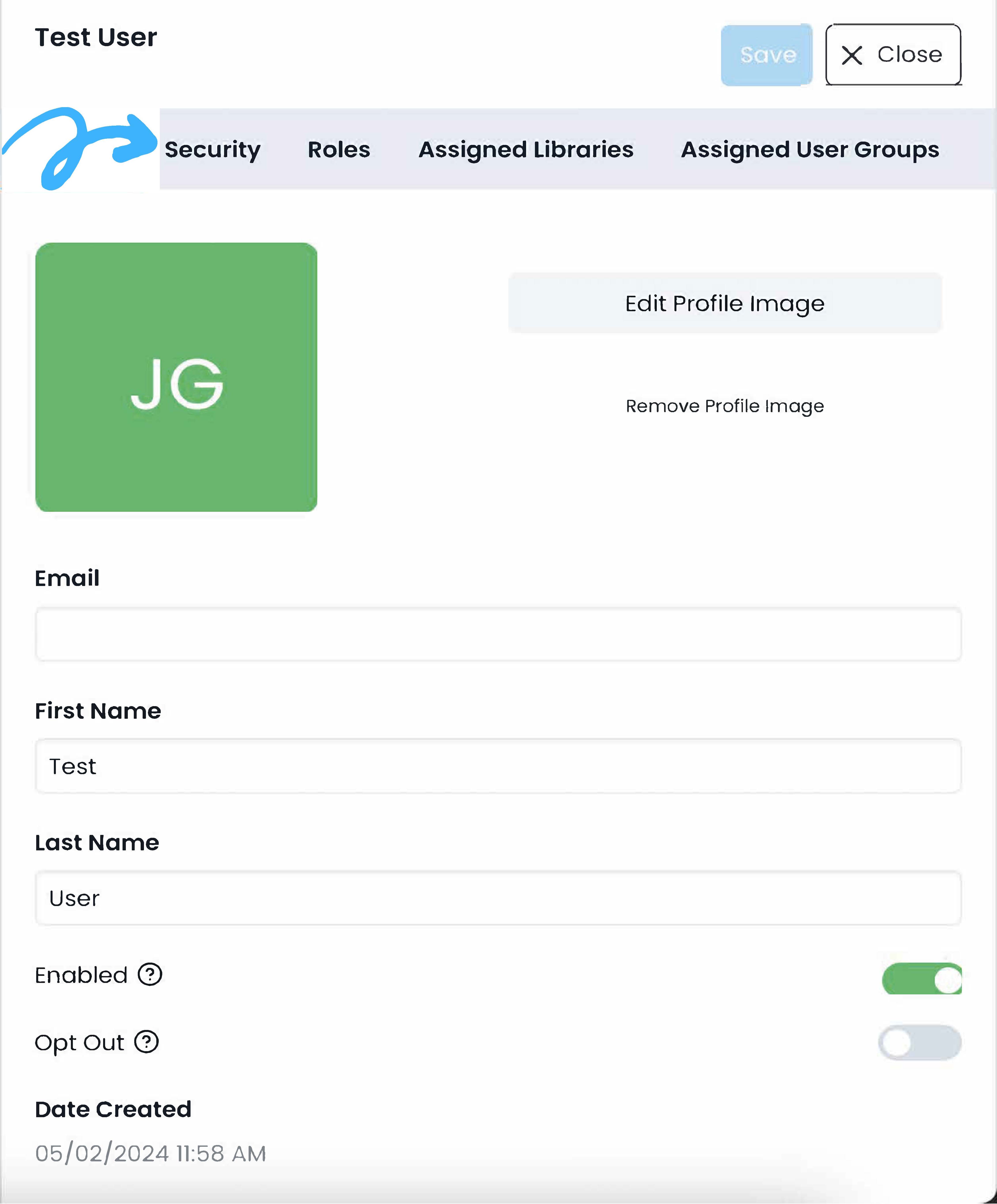Switch to the Roles tab
The width and height of the screenshot is (997, 1204).
(339, 150)
